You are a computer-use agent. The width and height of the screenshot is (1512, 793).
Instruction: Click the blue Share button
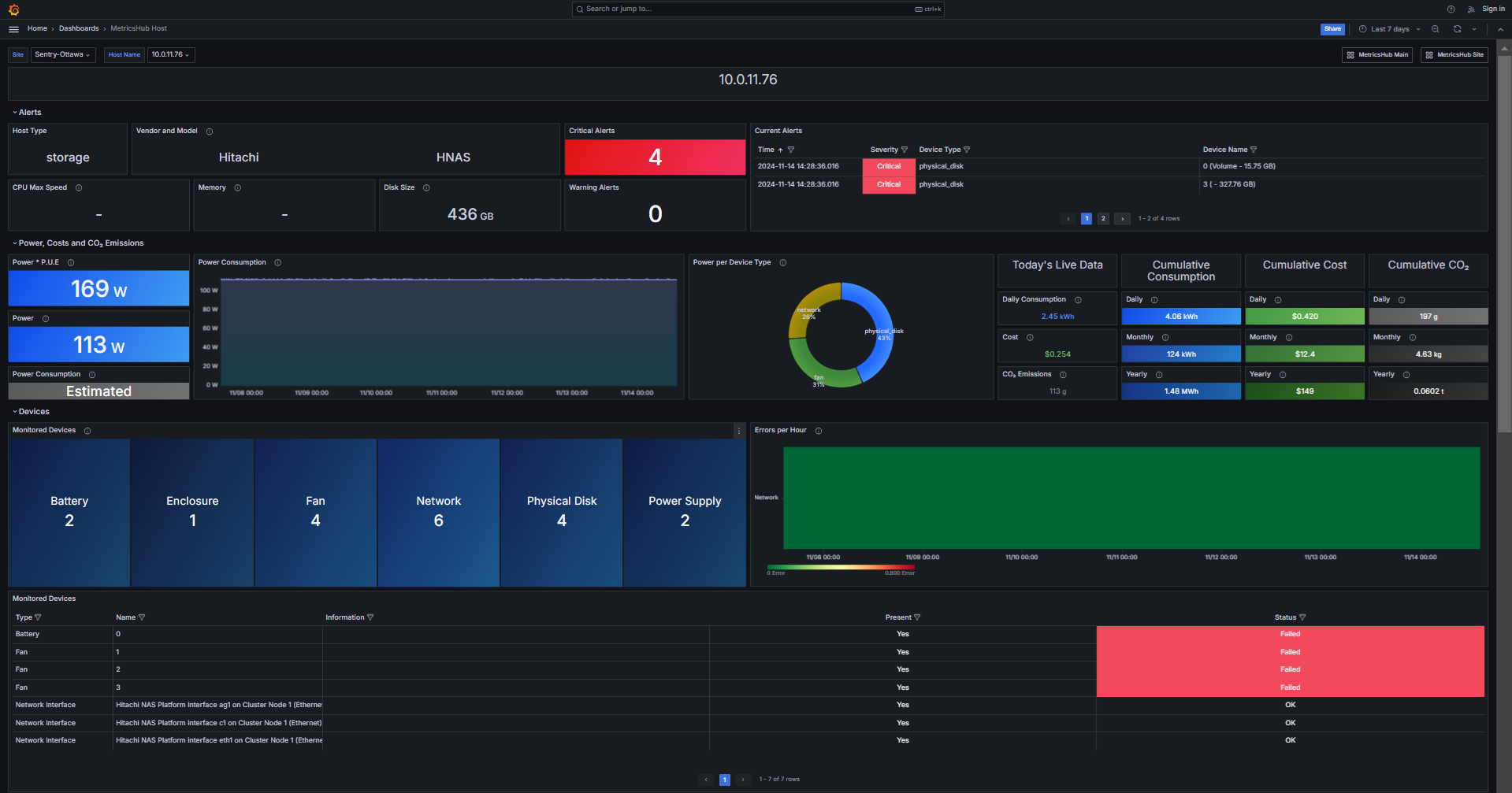pos(1332,29)
